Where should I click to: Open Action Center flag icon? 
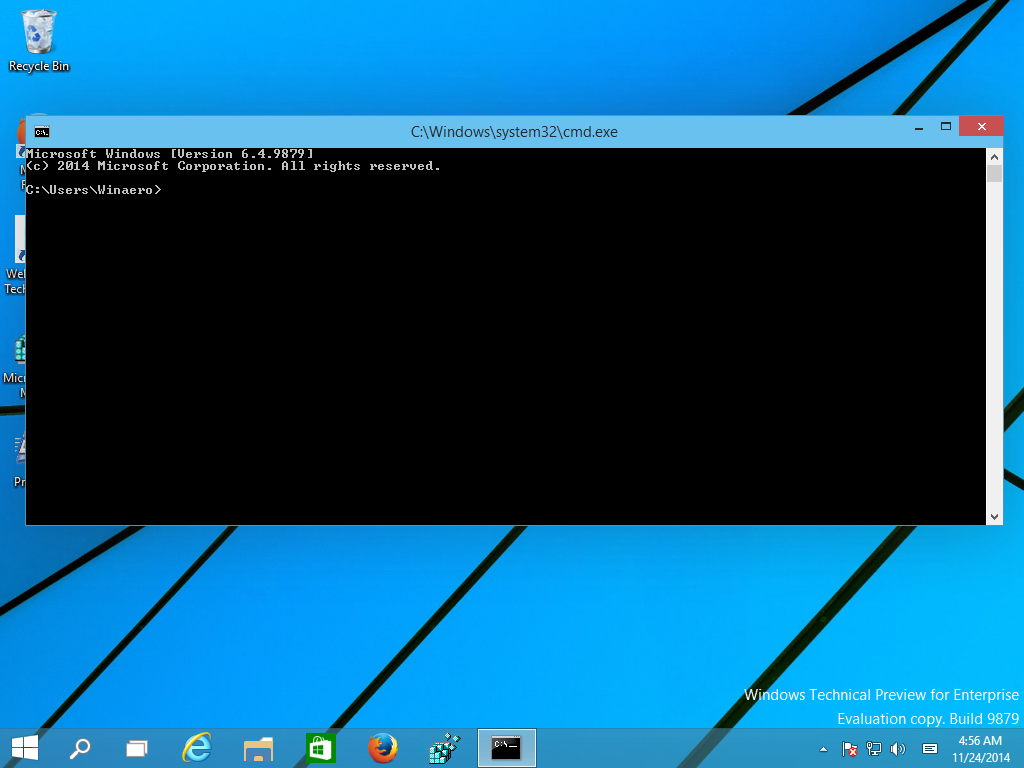tap(849, 749)
